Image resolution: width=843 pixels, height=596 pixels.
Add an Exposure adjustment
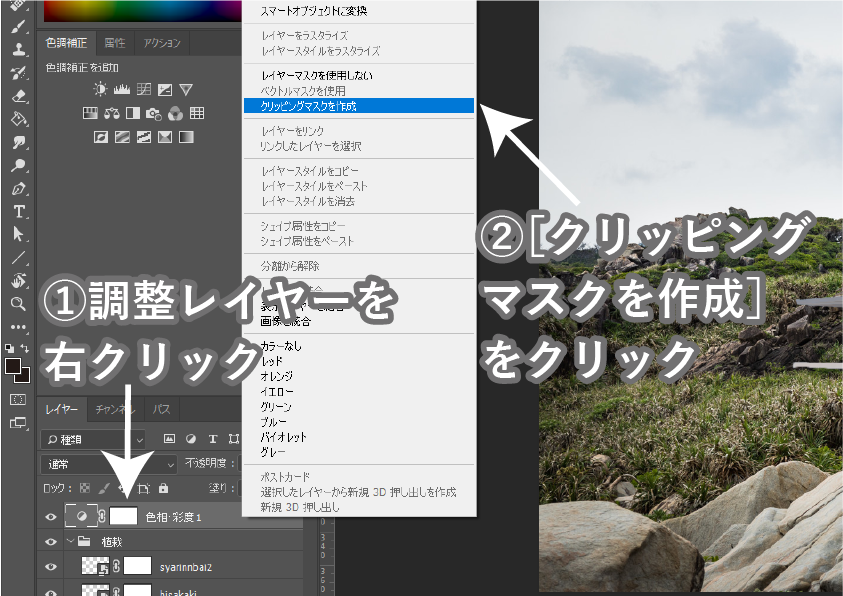point(165,89)
